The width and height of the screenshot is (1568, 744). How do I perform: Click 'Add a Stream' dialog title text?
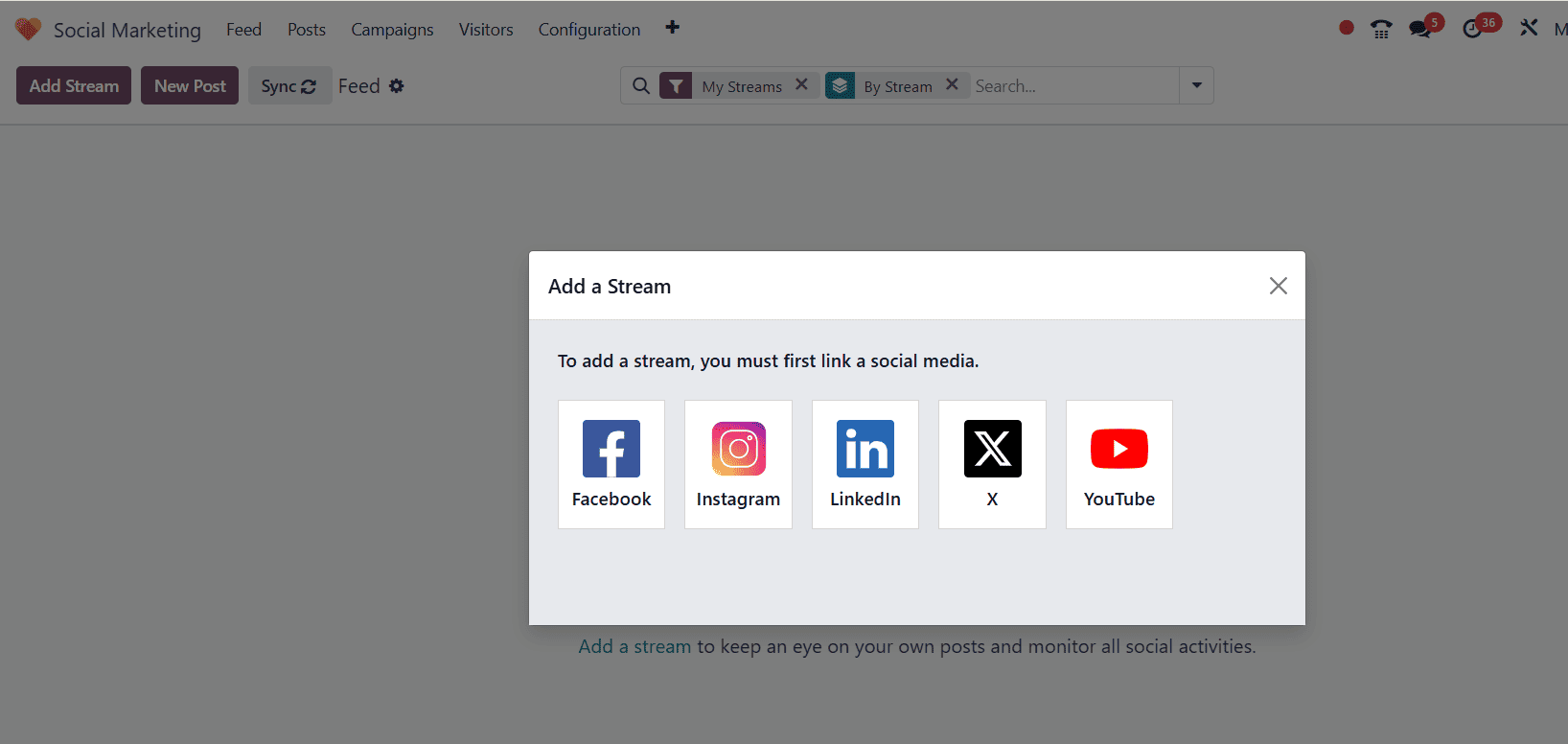[x=610, y=287]
